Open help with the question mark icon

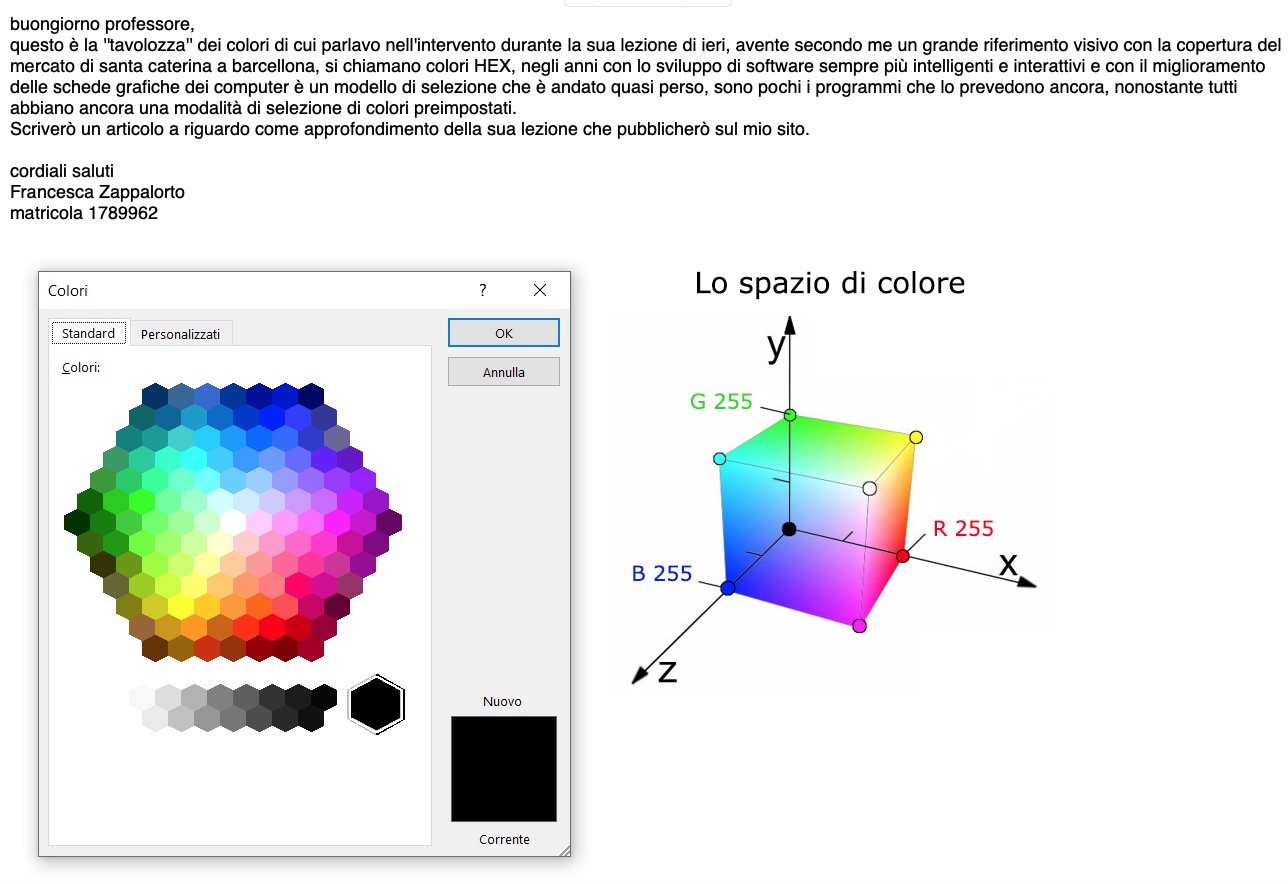tap(482, 290)
